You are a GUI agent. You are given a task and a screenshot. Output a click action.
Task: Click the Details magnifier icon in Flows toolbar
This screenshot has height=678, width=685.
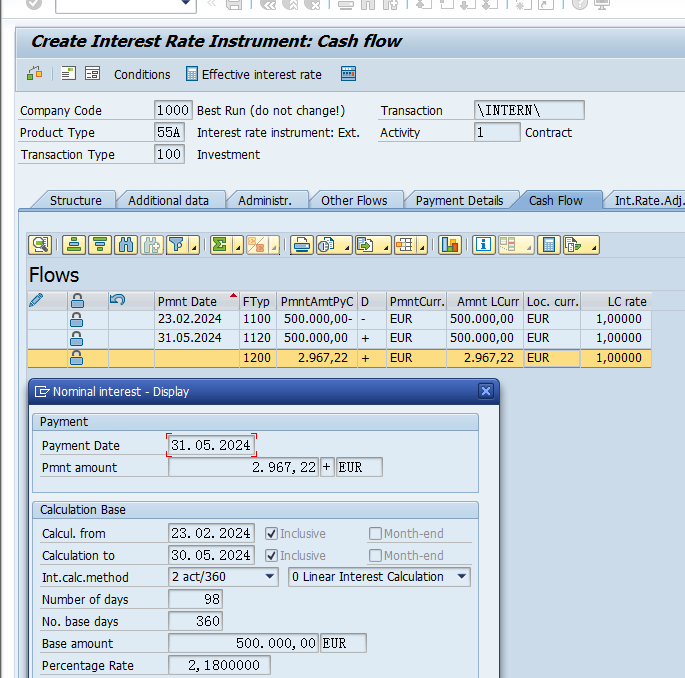tap(40, 244)
